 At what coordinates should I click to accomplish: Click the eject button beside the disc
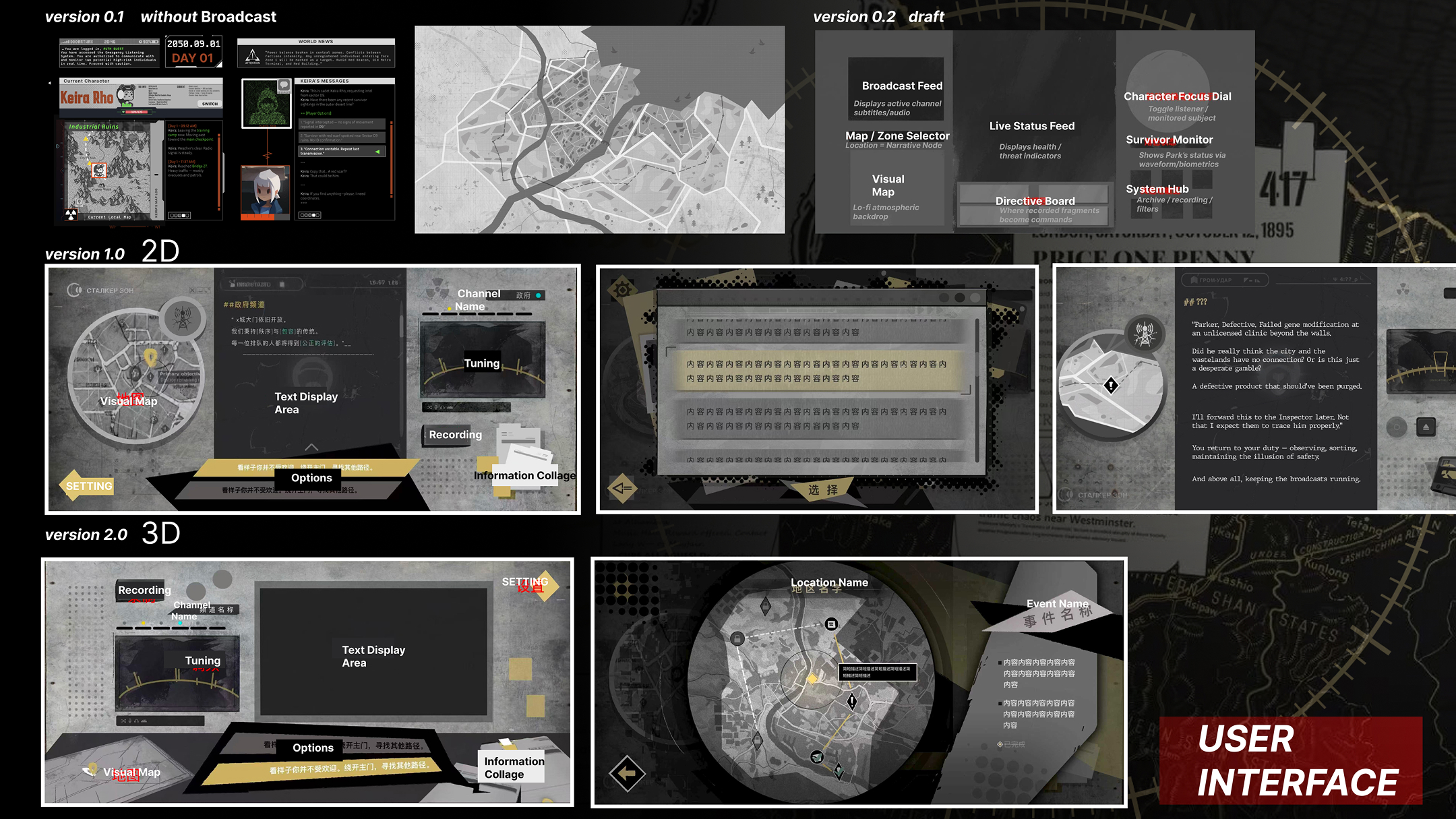(1426, 427)
